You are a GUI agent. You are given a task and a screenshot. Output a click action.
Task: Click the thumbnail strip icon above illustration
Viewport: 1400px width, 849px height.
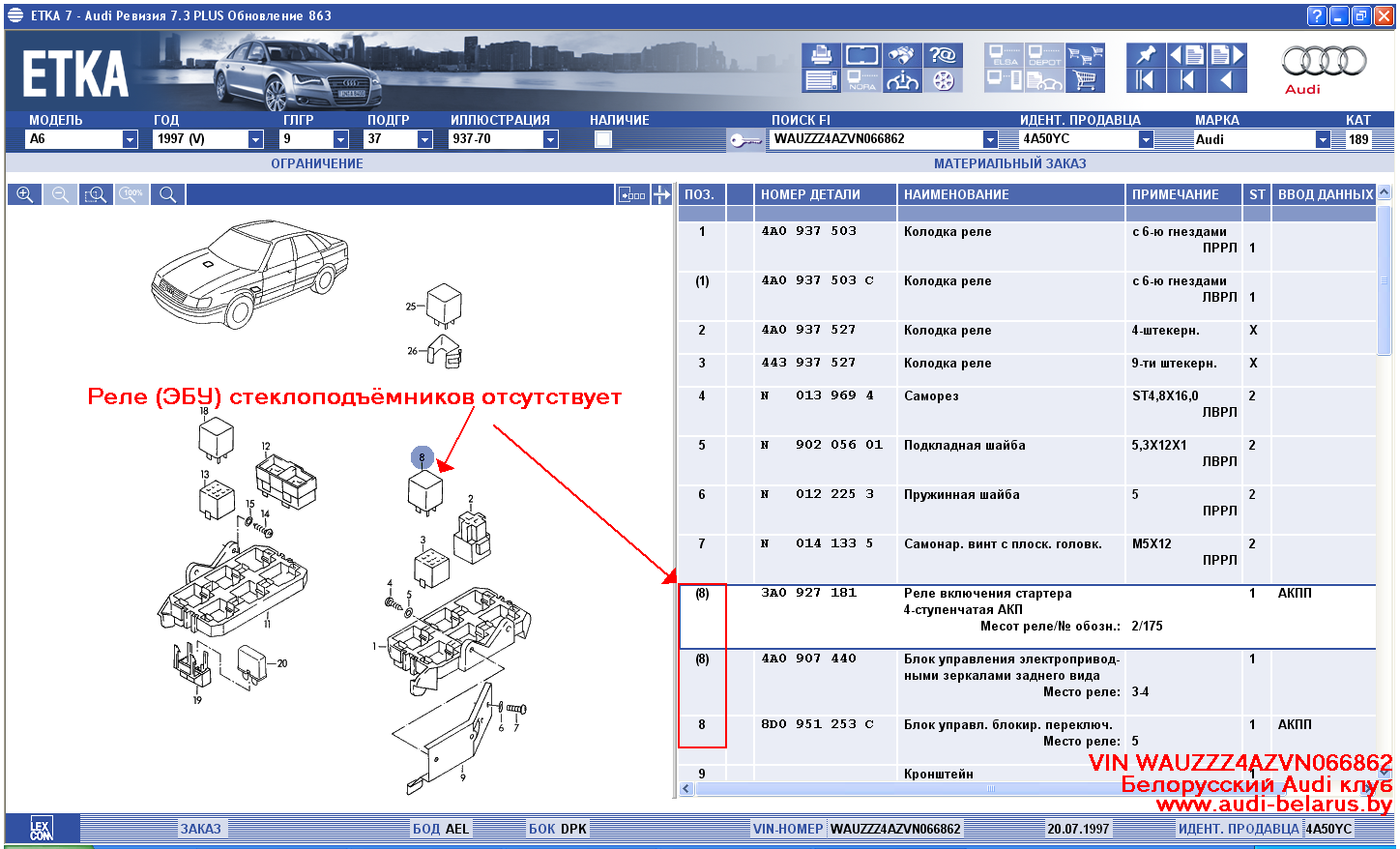pos(632,194)
